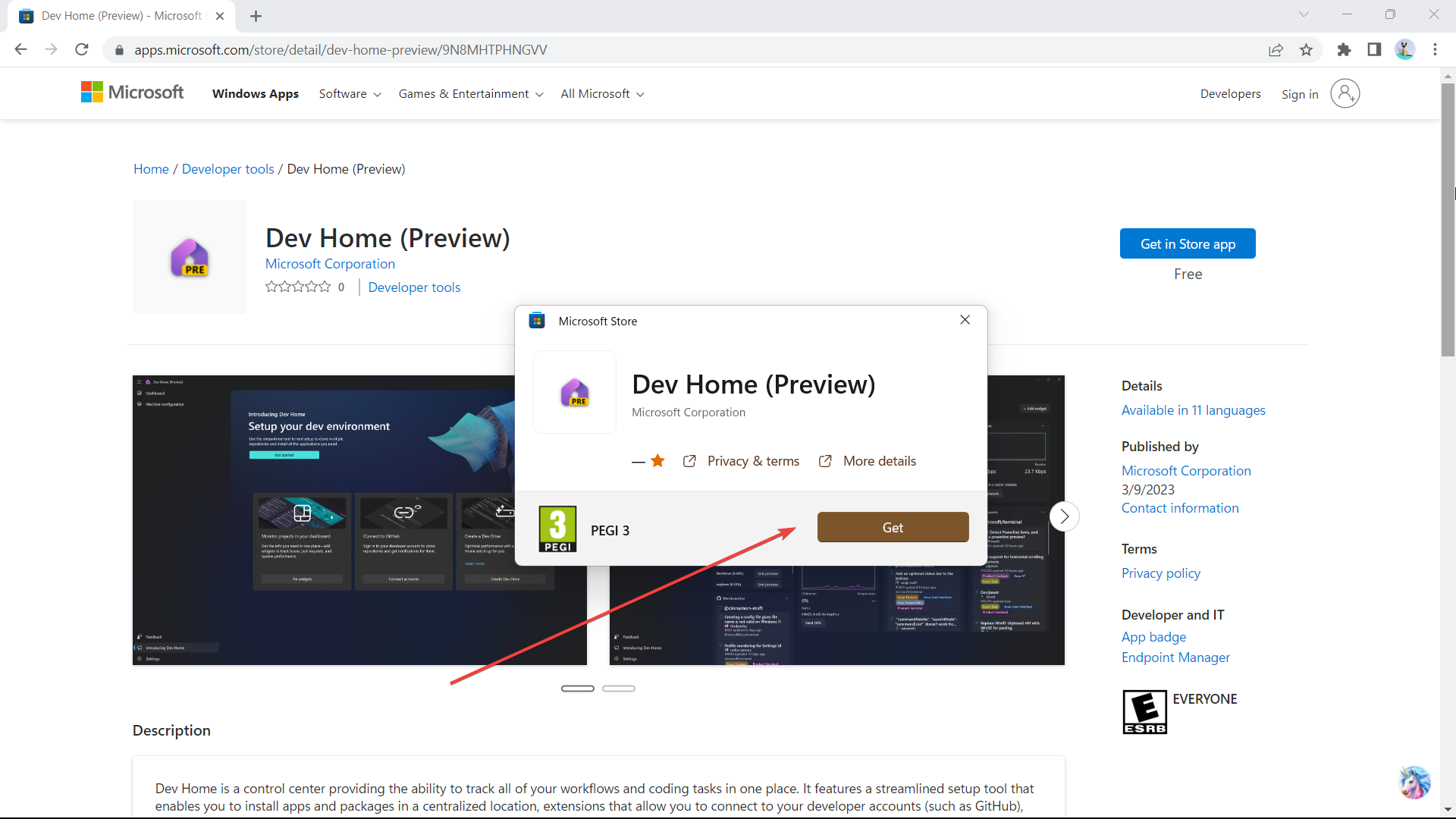Click the account avatar next to Sign in

pos(1345,93)
